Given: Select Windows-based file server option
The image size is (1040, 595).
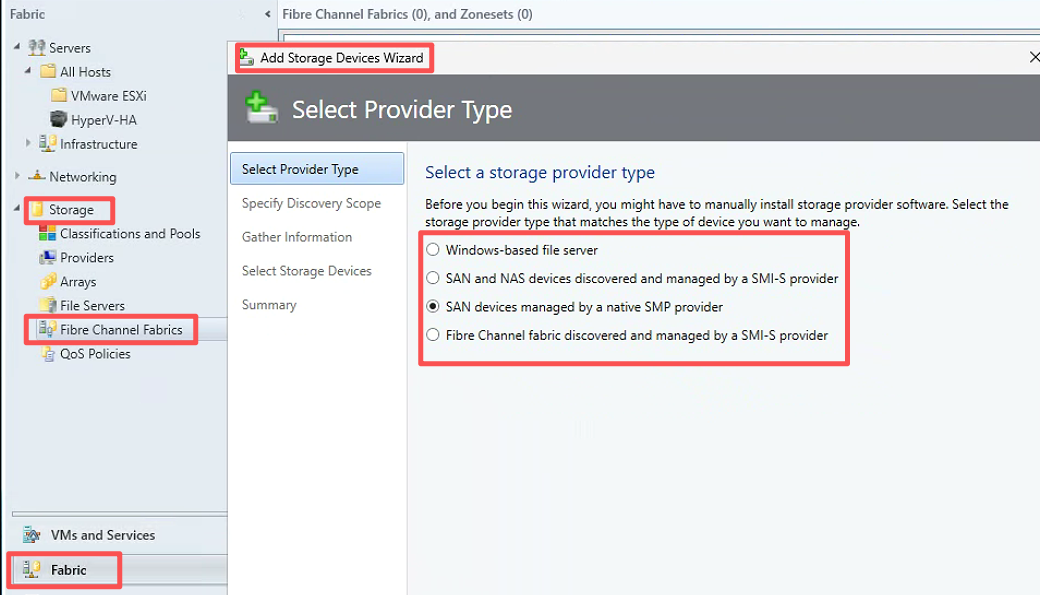Looking at the screenshot, I should 432,250.
